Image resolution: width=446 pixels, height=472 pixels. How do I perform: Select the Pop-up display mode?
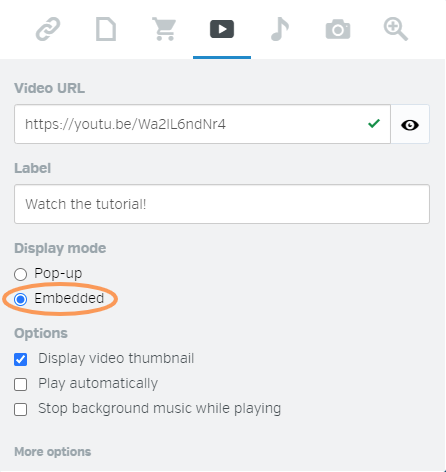[x=20, y=274]
